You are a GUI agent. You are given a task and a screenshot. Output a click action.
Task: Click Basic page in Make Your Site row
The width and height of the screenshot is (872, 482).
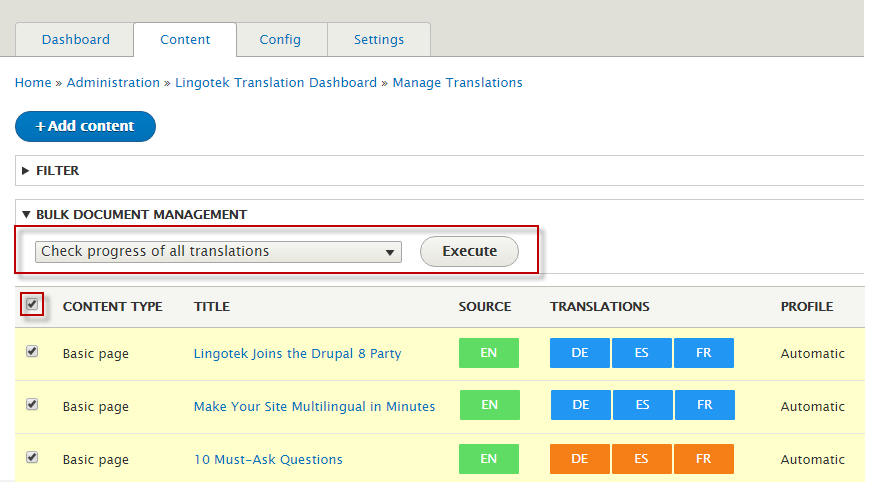(96, 407)
